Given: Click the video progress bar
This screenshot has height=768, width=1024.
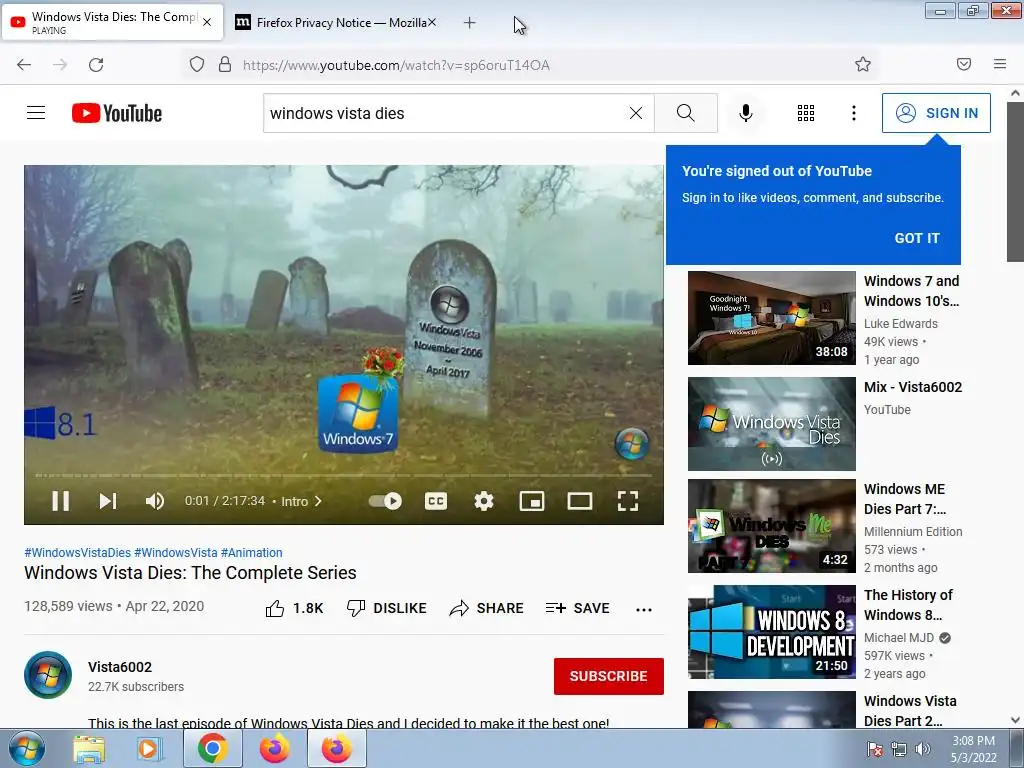Looking at the screenshot, I should pos(344,475).
